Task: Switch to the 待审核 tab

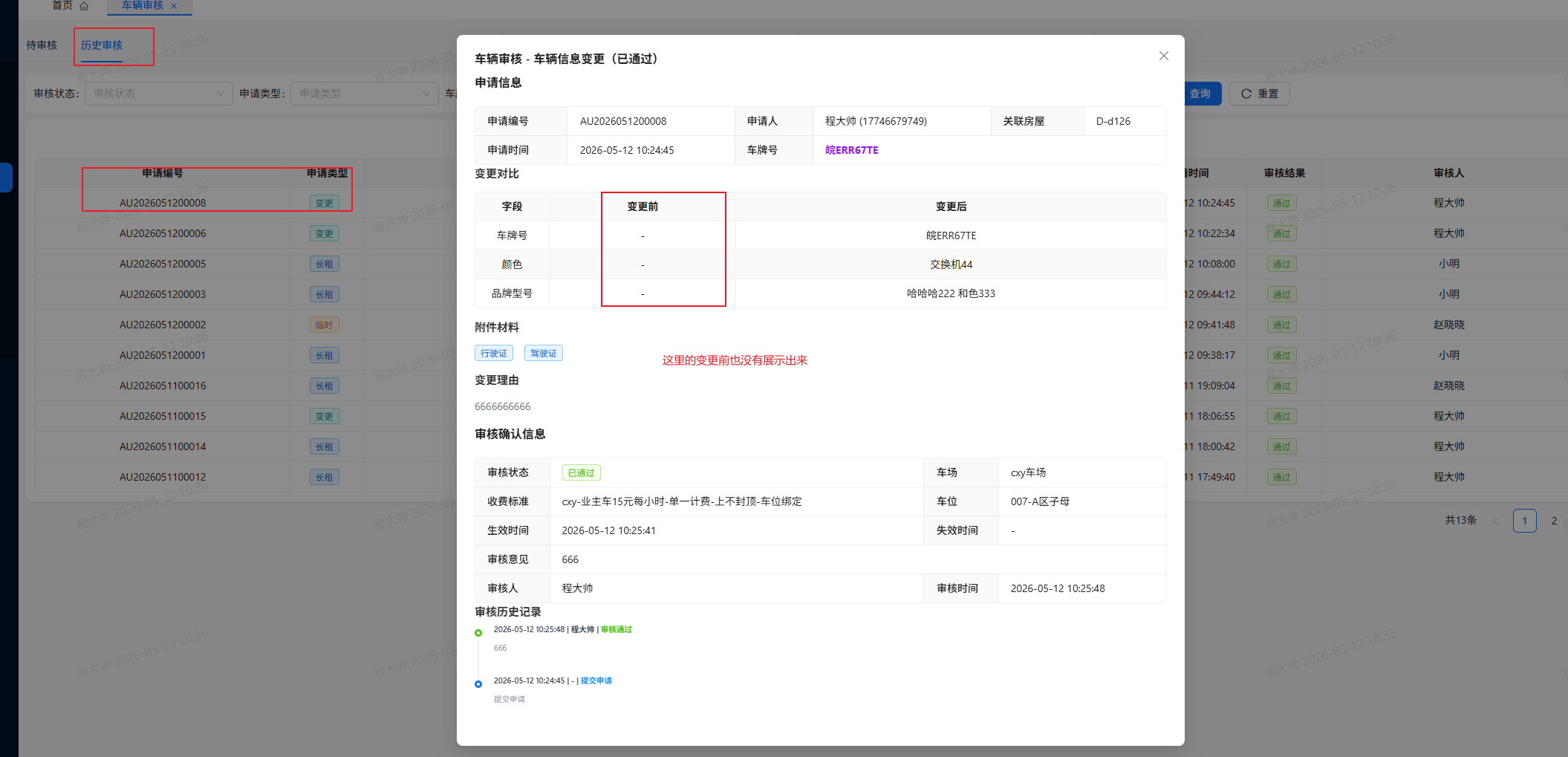Action: (42, 45)
